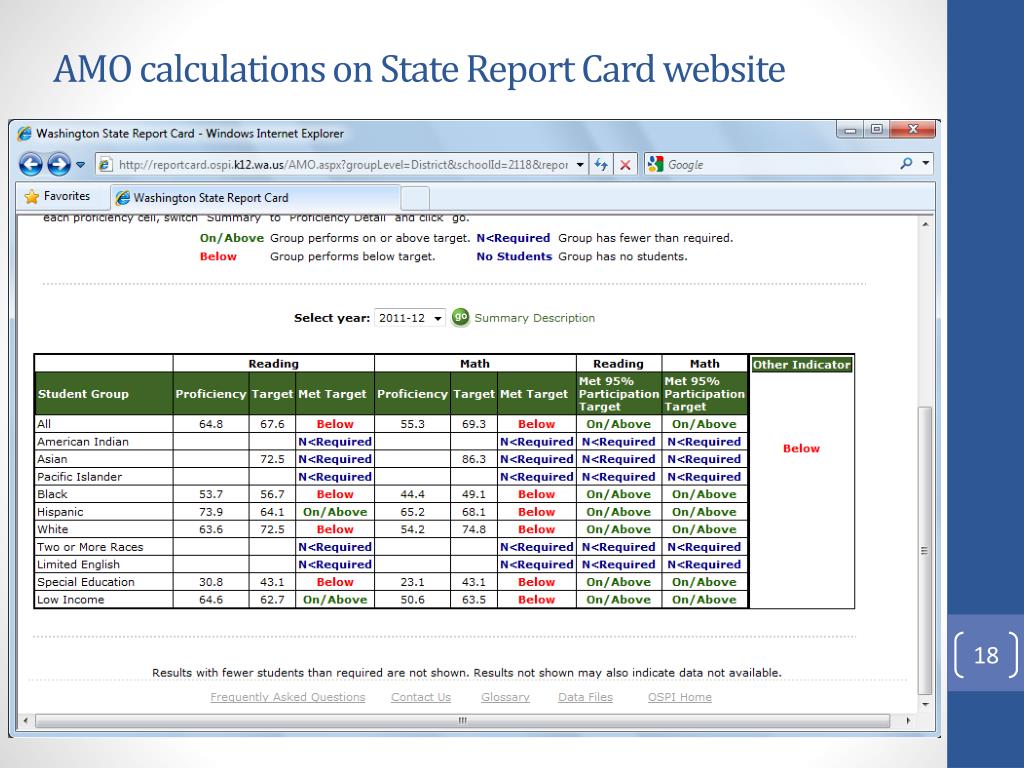Click the Other Indicator column header
This screenshot has width=1024, height=768.
[801, 364]
